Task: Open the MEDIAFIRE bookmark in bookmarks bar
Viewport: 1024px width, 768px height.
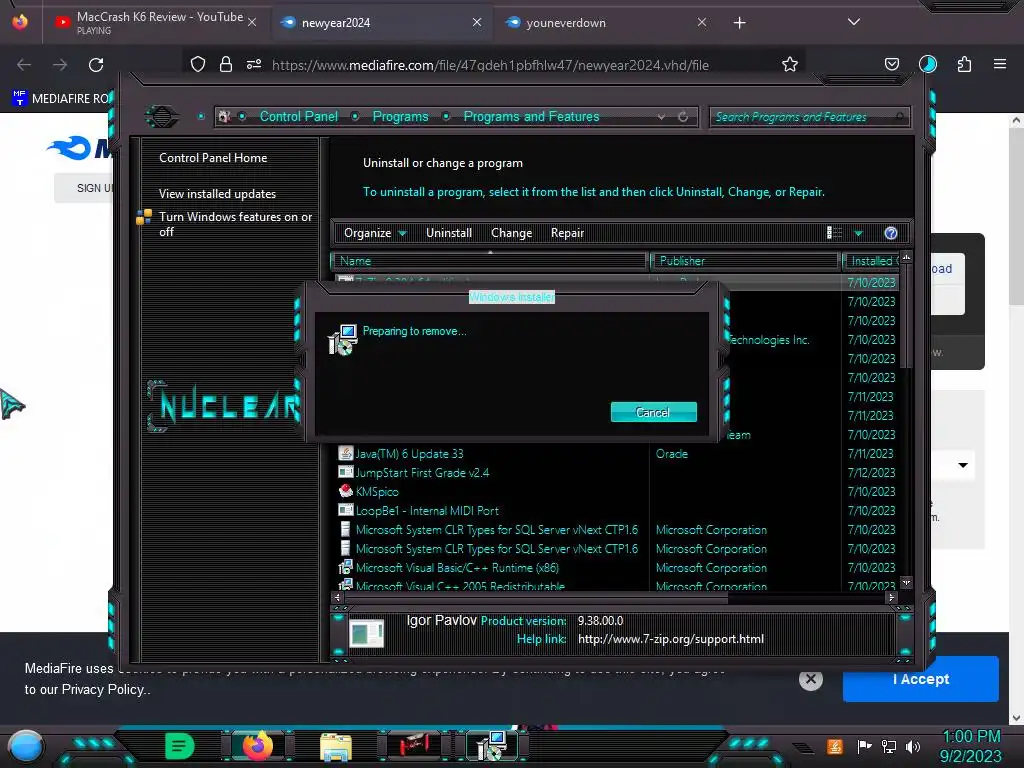Action: pyautogui.click(x=62, y=99)
